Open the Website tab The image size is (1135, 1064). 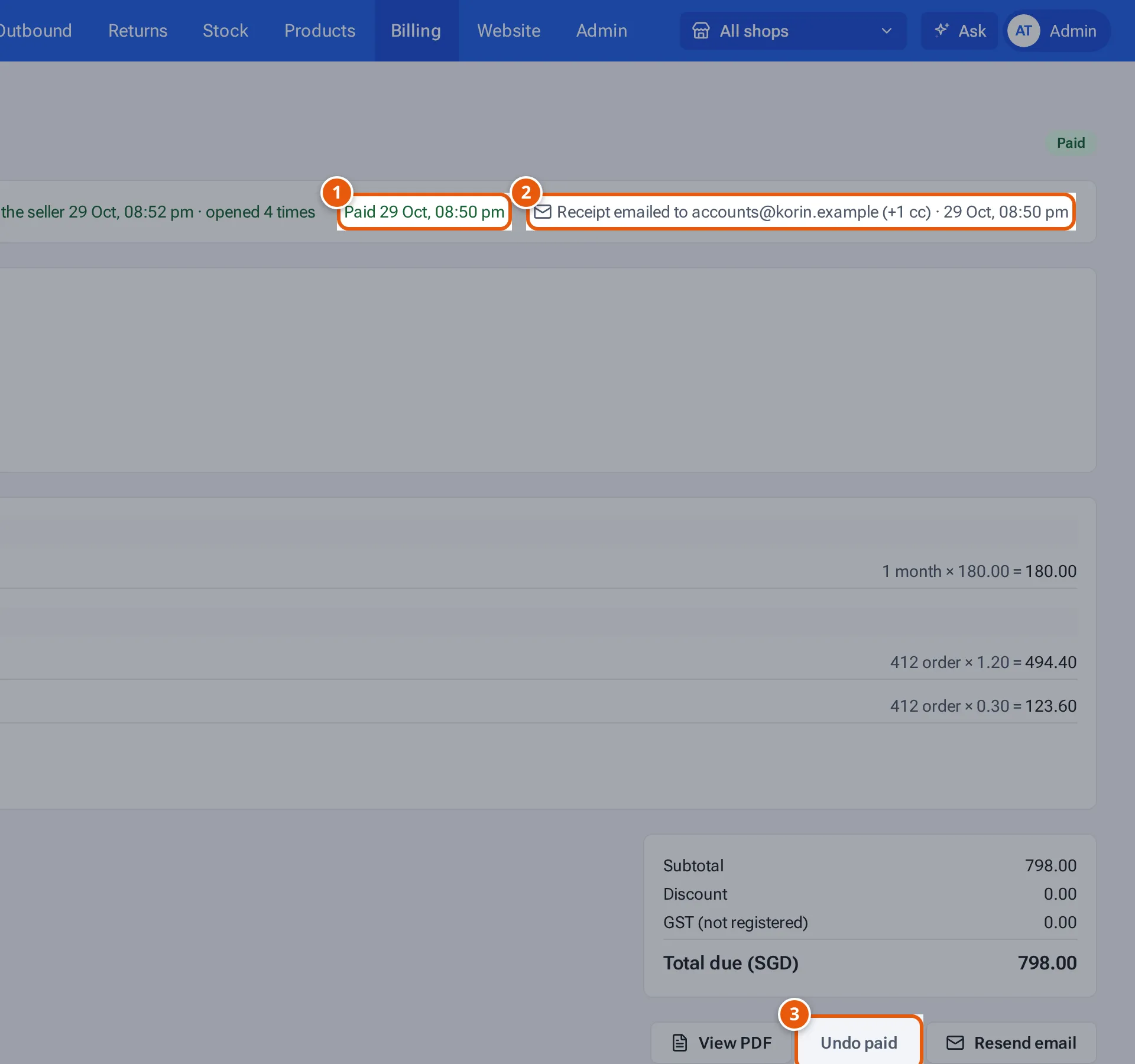point(508,31)
